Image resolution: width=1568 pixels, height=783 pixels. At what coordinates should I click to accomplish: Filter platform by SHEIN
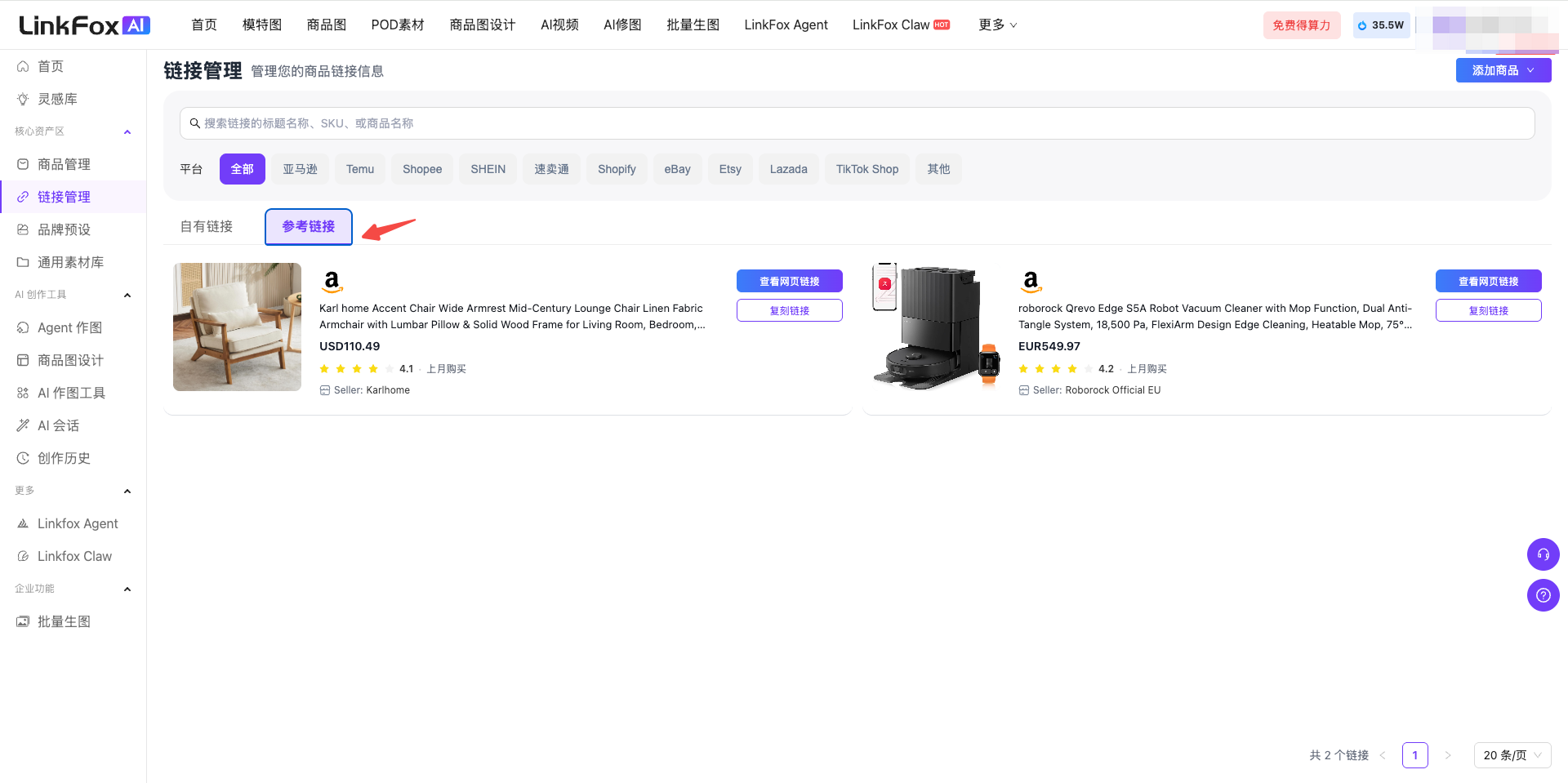488,169
